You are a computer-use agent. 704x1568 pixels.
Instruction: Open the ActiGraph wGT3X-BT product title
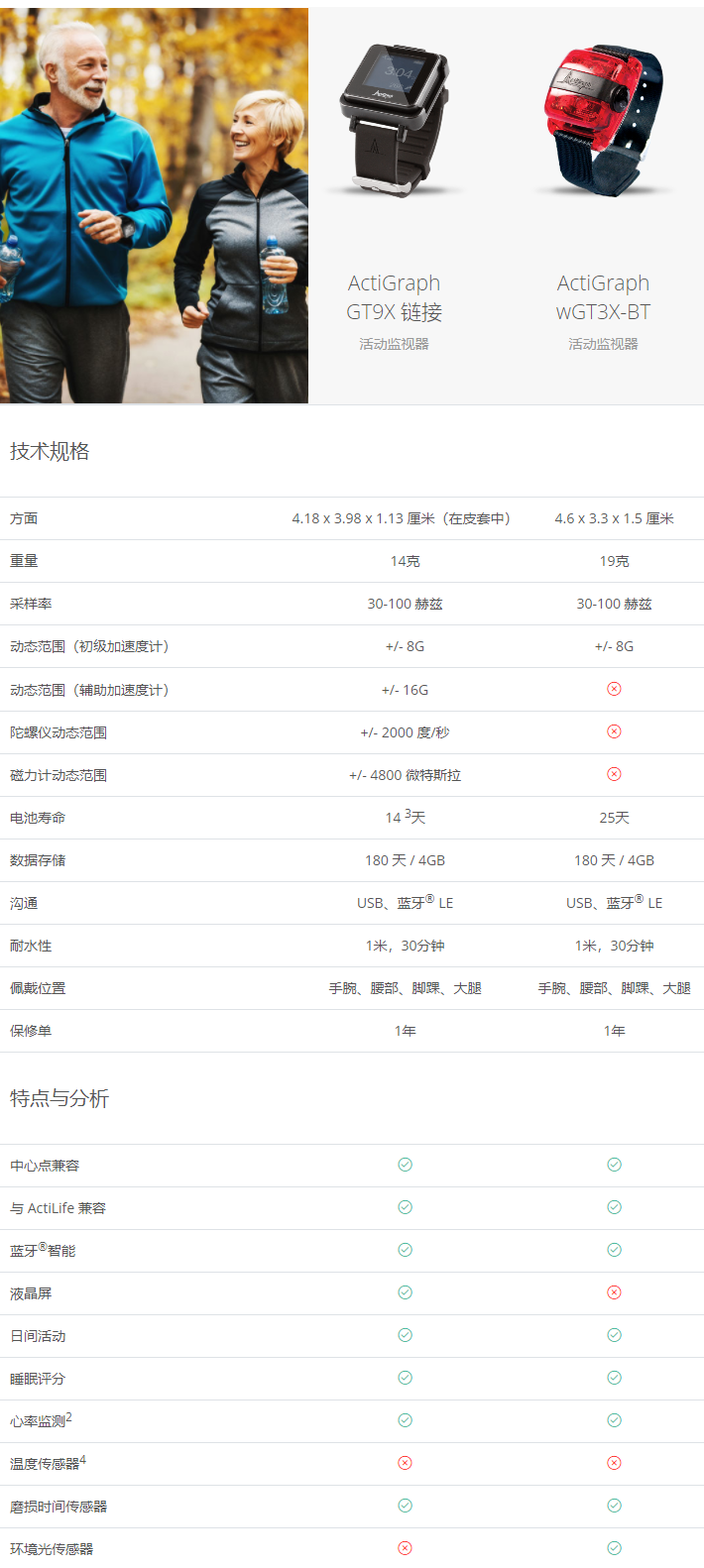click(x=603, y=297)
